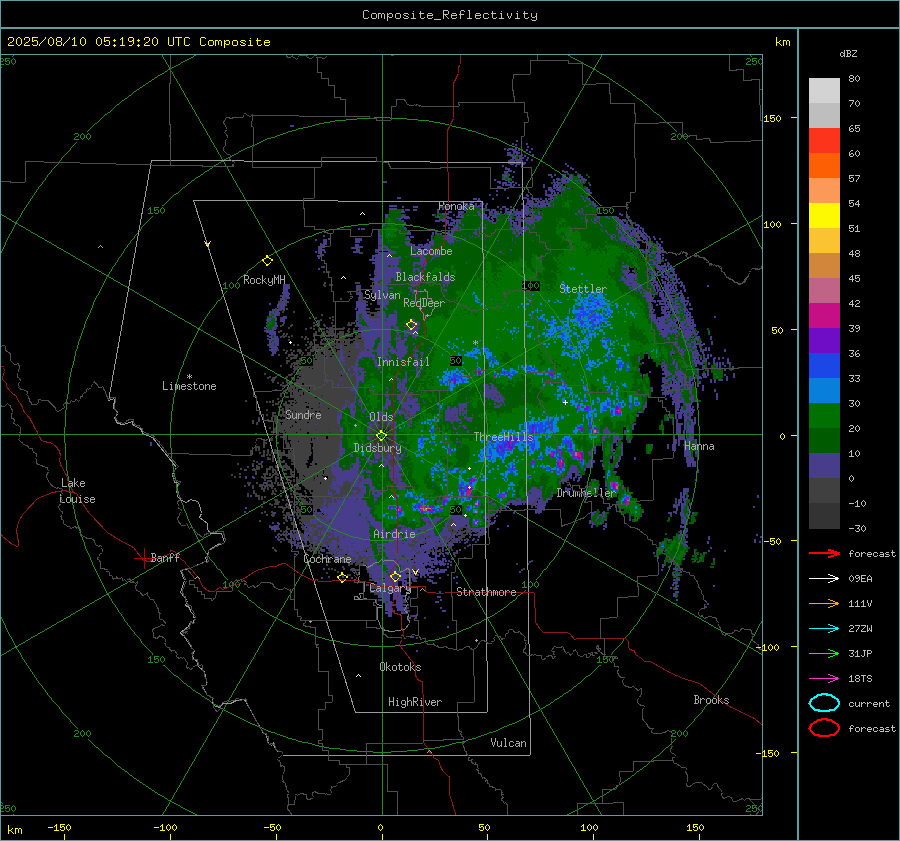
Task: Click the Limestone label
Action: coord(189,386)
